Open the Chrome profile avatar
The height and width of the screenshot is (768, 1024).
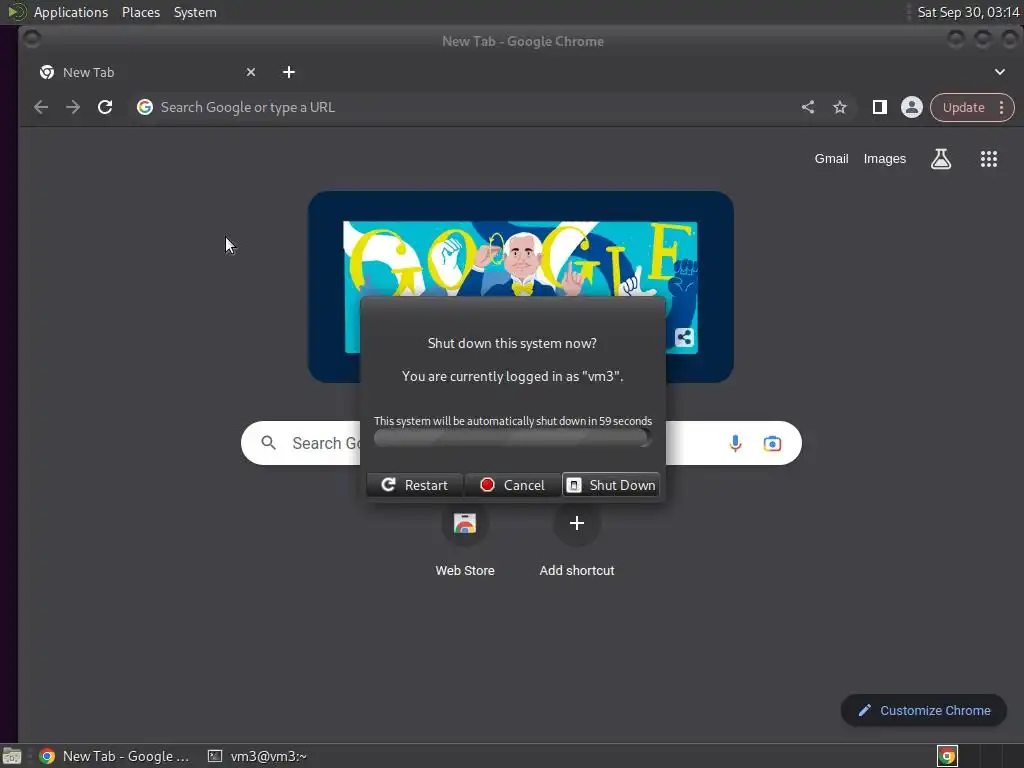[x=912, y=107]
